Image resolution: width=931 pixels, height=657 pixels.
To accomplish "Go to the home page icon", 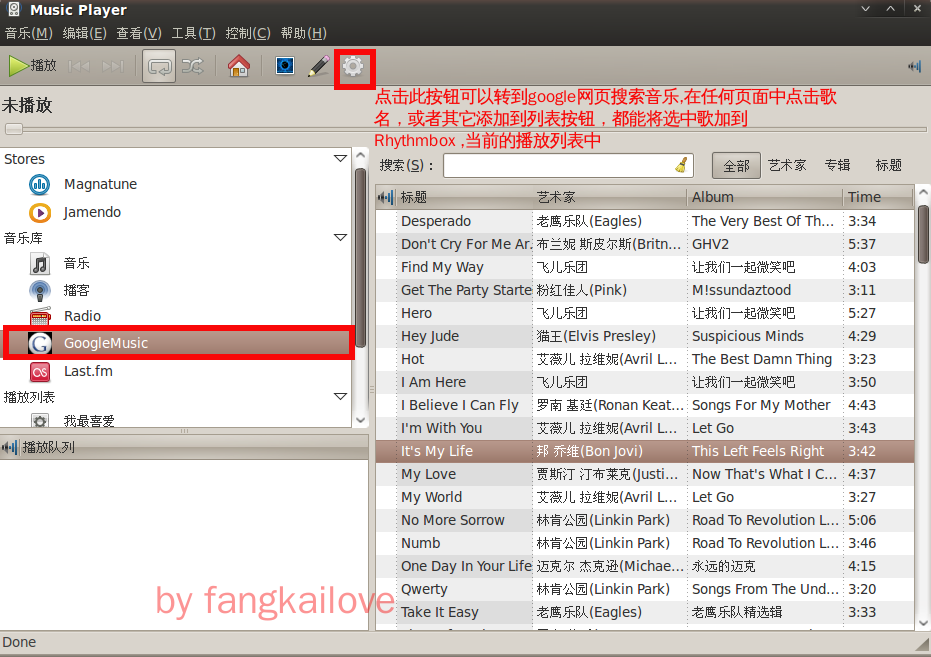I will tap(239, 66).
